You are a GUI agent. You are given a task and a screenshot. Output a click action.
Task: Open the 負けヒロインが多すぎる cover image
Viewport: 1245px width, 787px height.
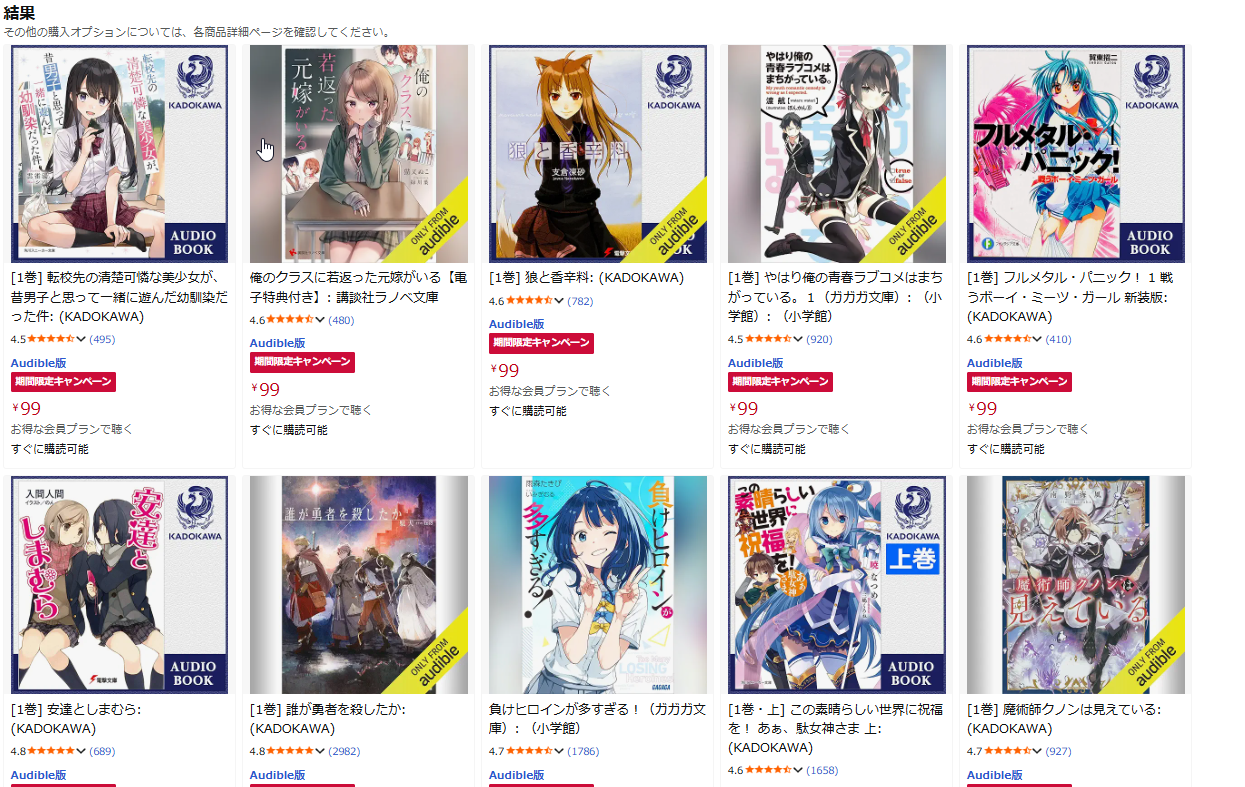(597, 585)
